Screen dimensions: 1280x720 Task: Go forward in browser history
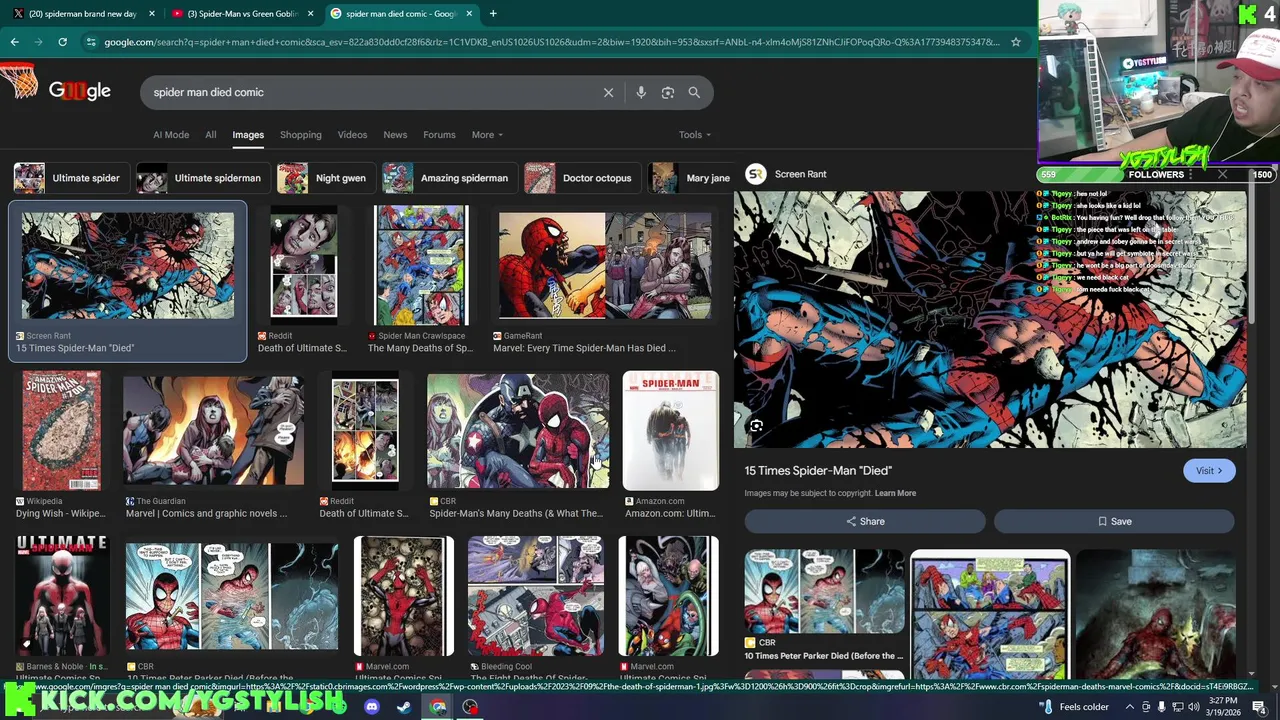38,42
